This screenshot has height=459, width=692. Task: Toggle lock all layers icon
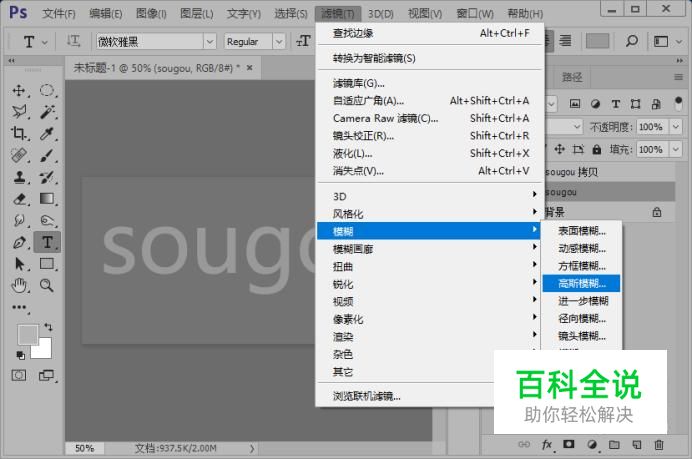pos(597,150)
